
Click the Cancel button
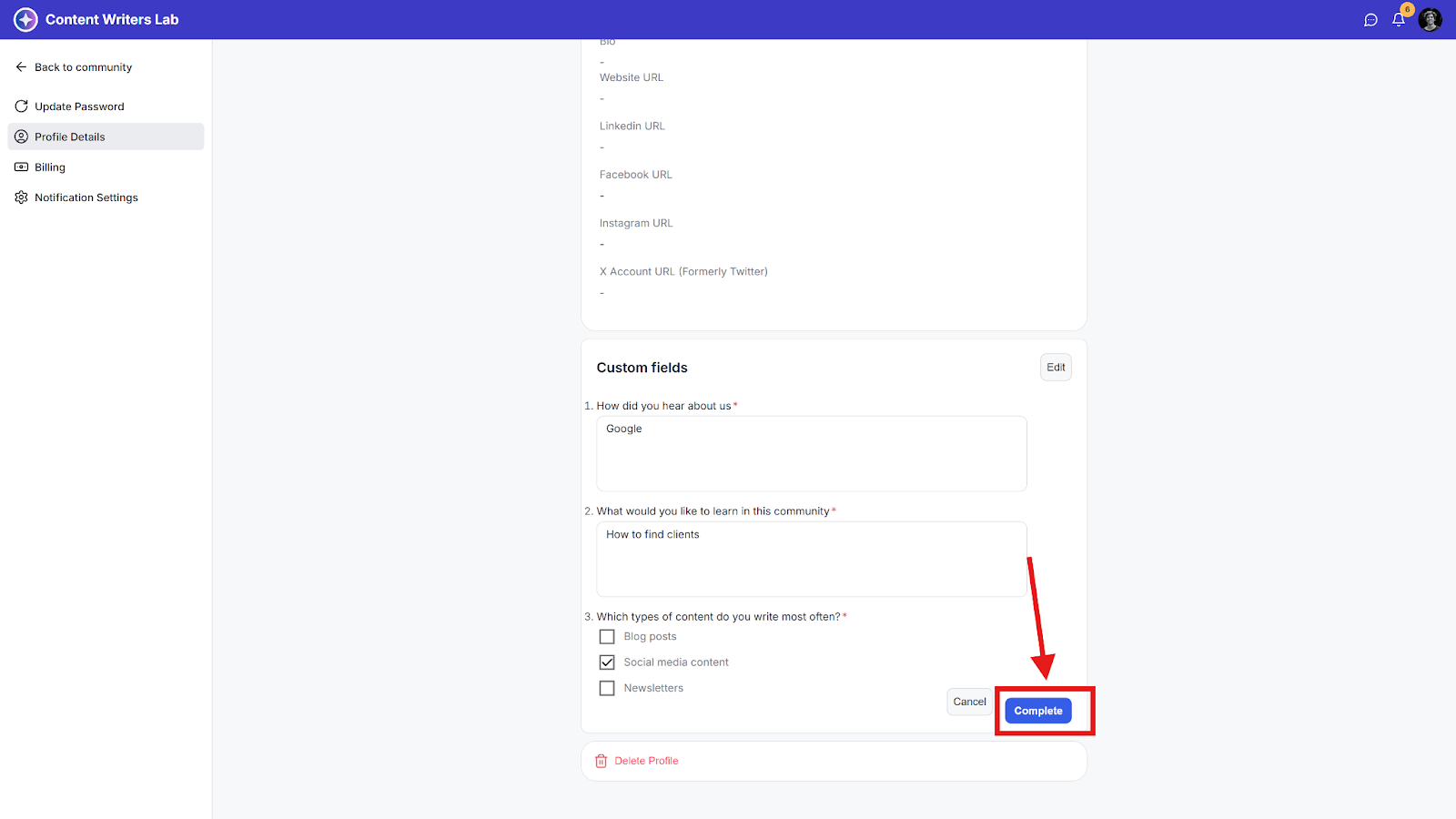pos(969,702)
